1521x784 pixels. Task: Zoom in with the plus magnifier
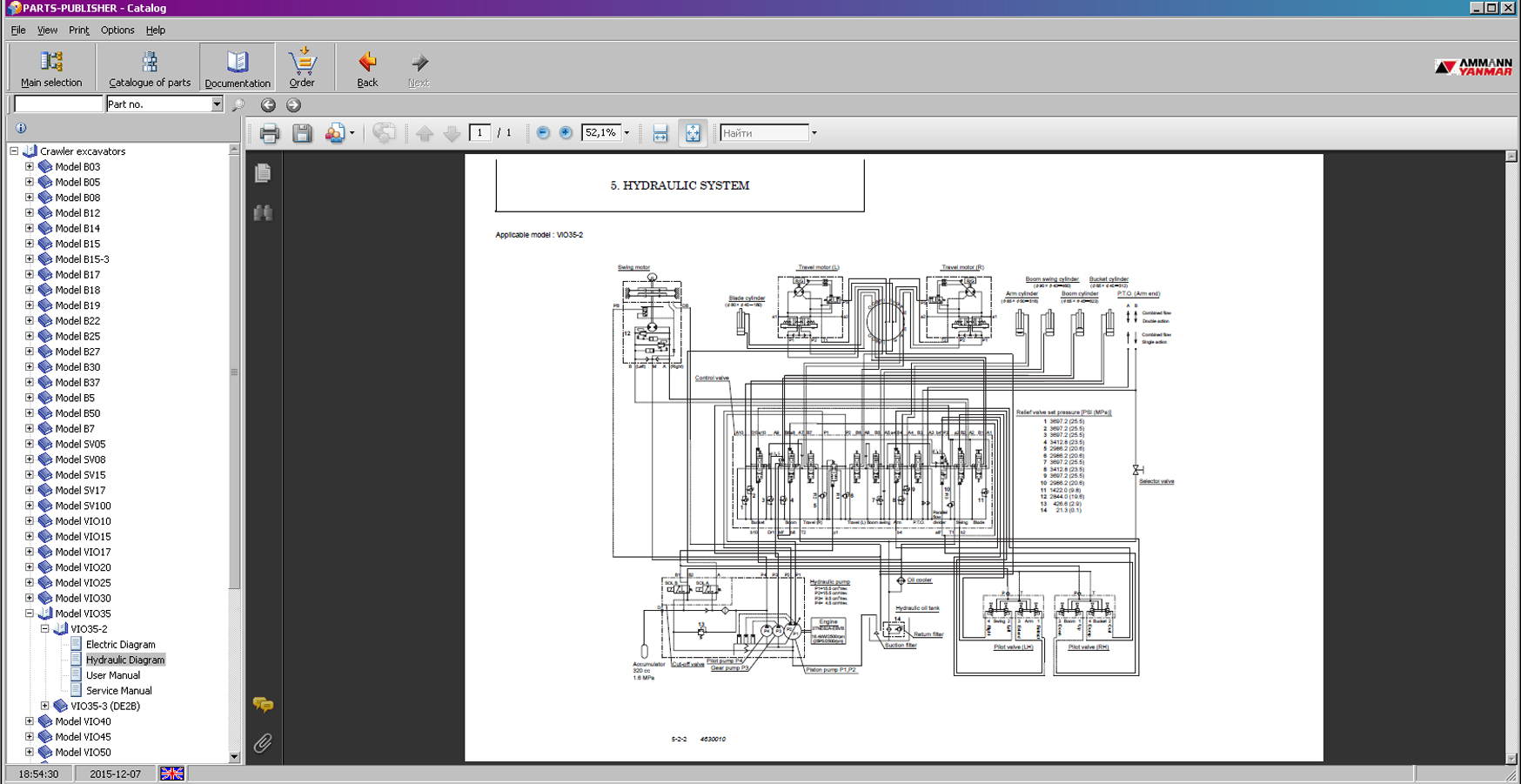[x=566, y=133]
